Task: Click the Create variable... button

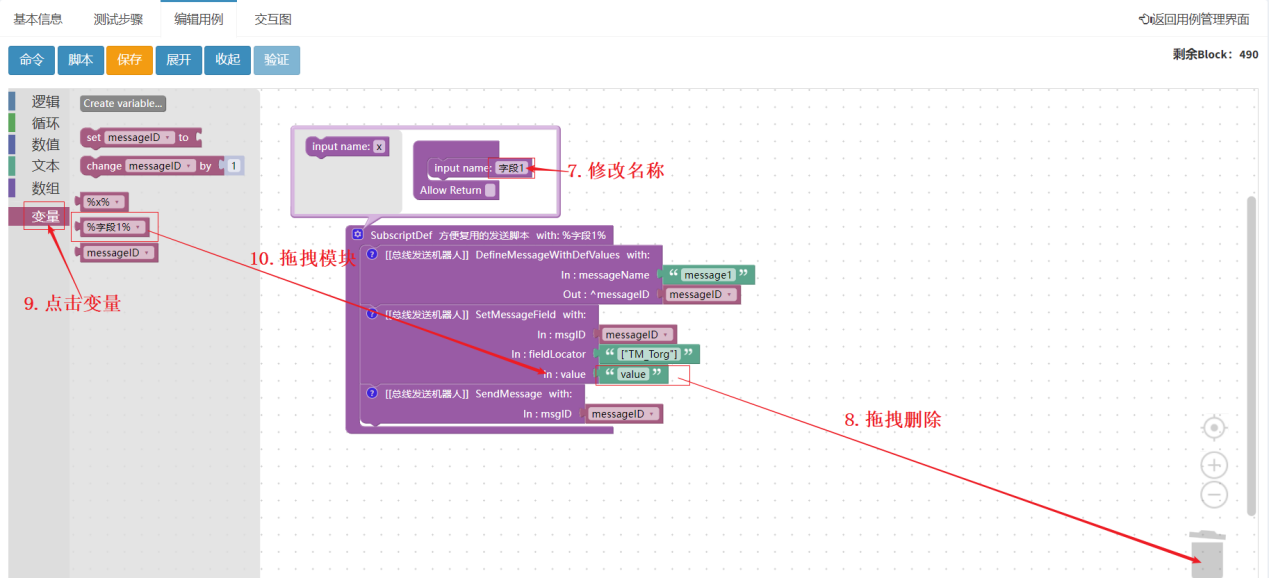Action: pyautogui.click(x=123, y=103)
